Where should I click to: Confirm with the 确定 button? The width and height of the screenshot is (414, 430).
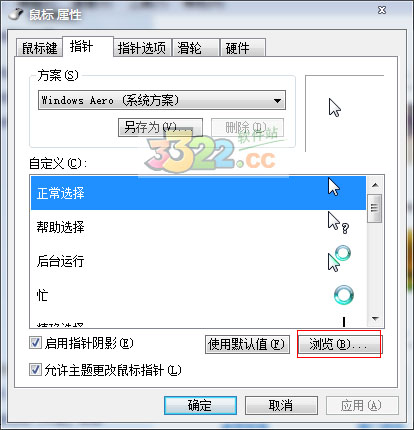click(x=200, y=405)
